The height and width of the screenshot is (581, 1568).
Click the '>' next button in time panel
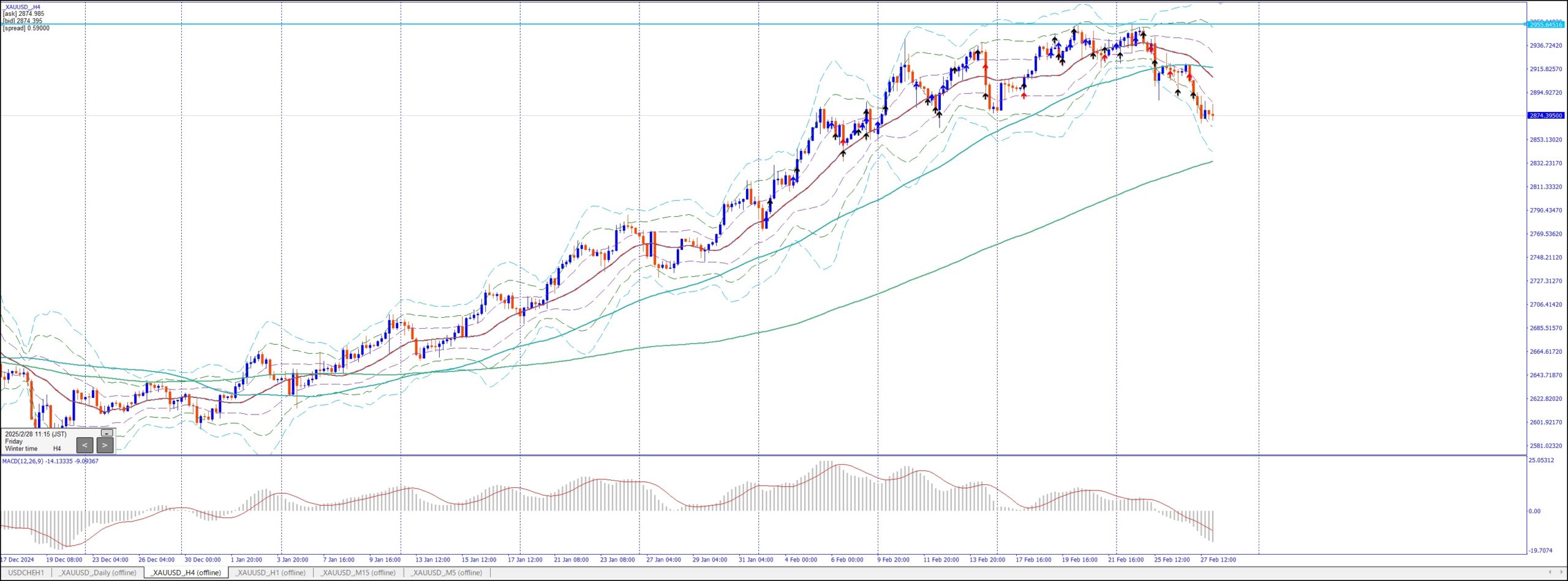pos(105,445)
